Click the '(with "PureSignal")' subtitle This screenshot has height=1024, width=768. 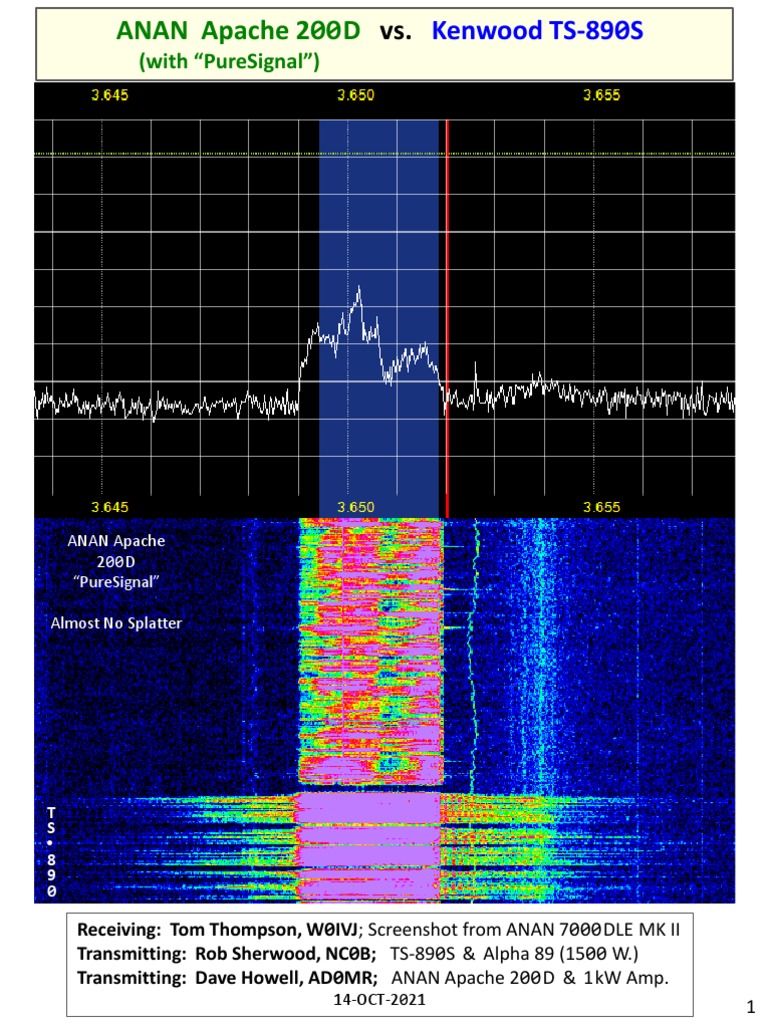(x=229, y=61)
